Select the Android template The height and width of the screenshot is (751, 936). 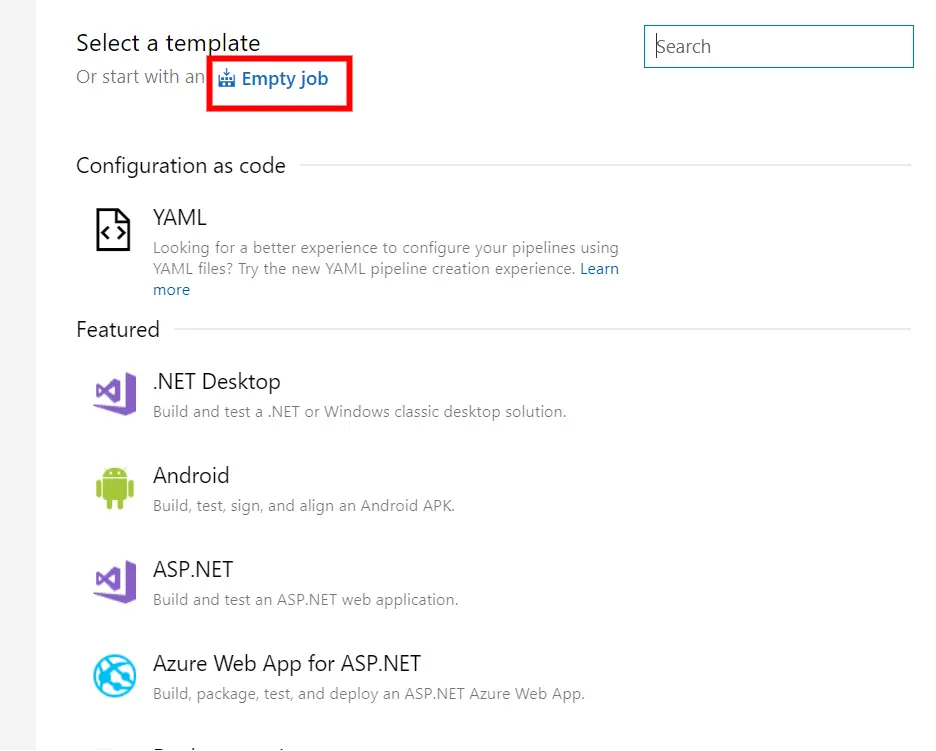pyautogui.click(x=191, y=475)
